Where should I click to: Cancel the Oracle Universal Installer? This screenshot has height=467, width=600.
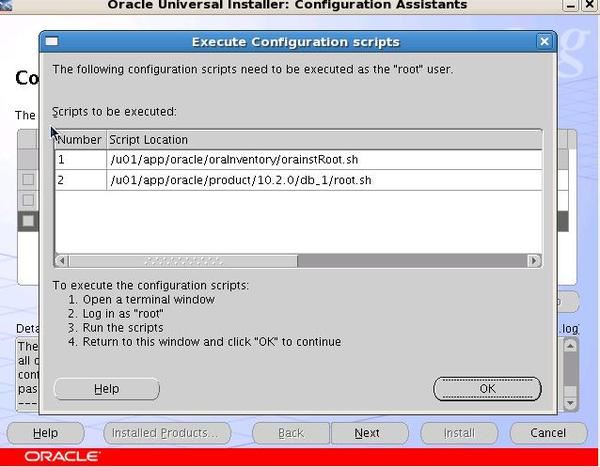[x=548, y=433]
